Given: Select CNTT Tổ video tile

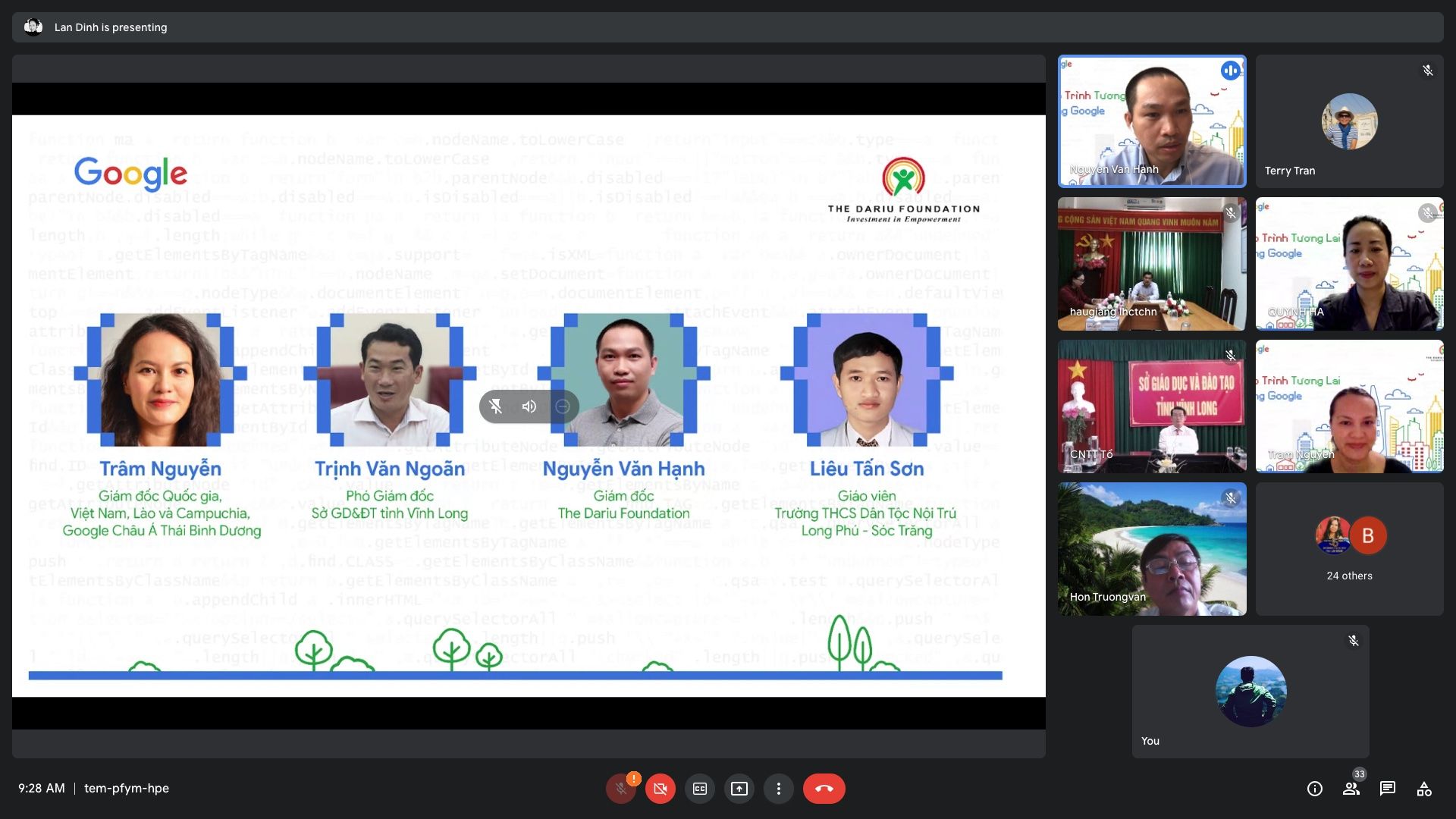Looking at the screenshot, I should click(x=1152, y=406).
